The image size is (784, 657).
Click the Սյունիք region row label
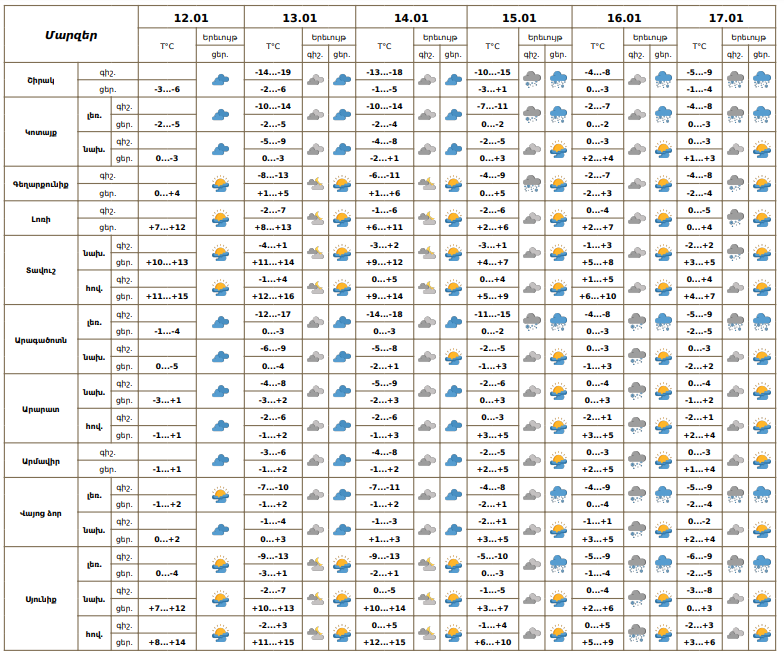pos(41,598)
